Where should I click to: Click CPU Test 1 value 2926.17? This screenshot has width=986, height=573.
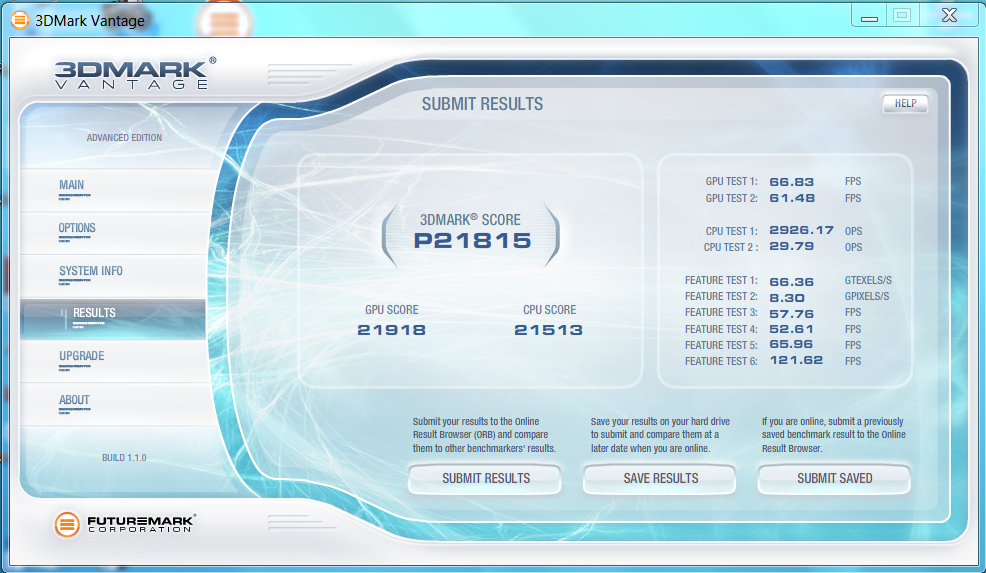(x=802, y=230)
